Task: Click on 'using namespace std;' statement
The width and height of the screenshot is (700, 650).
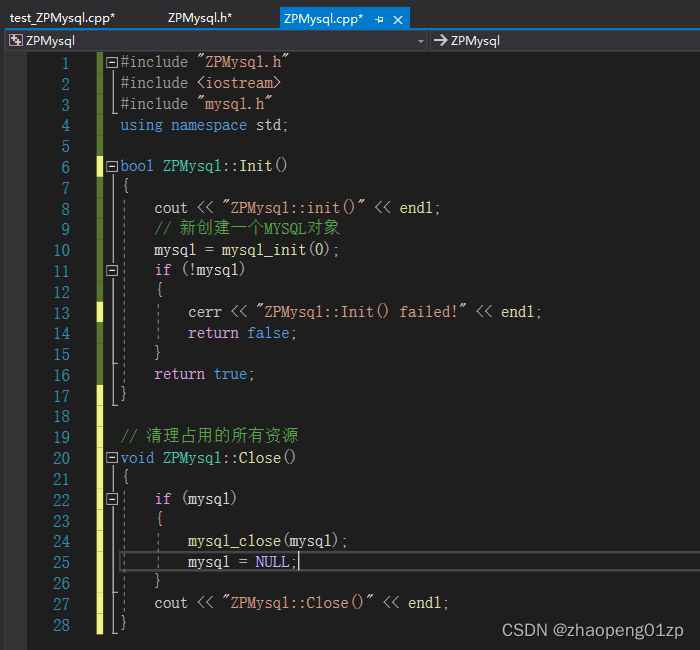Action: 204,125
